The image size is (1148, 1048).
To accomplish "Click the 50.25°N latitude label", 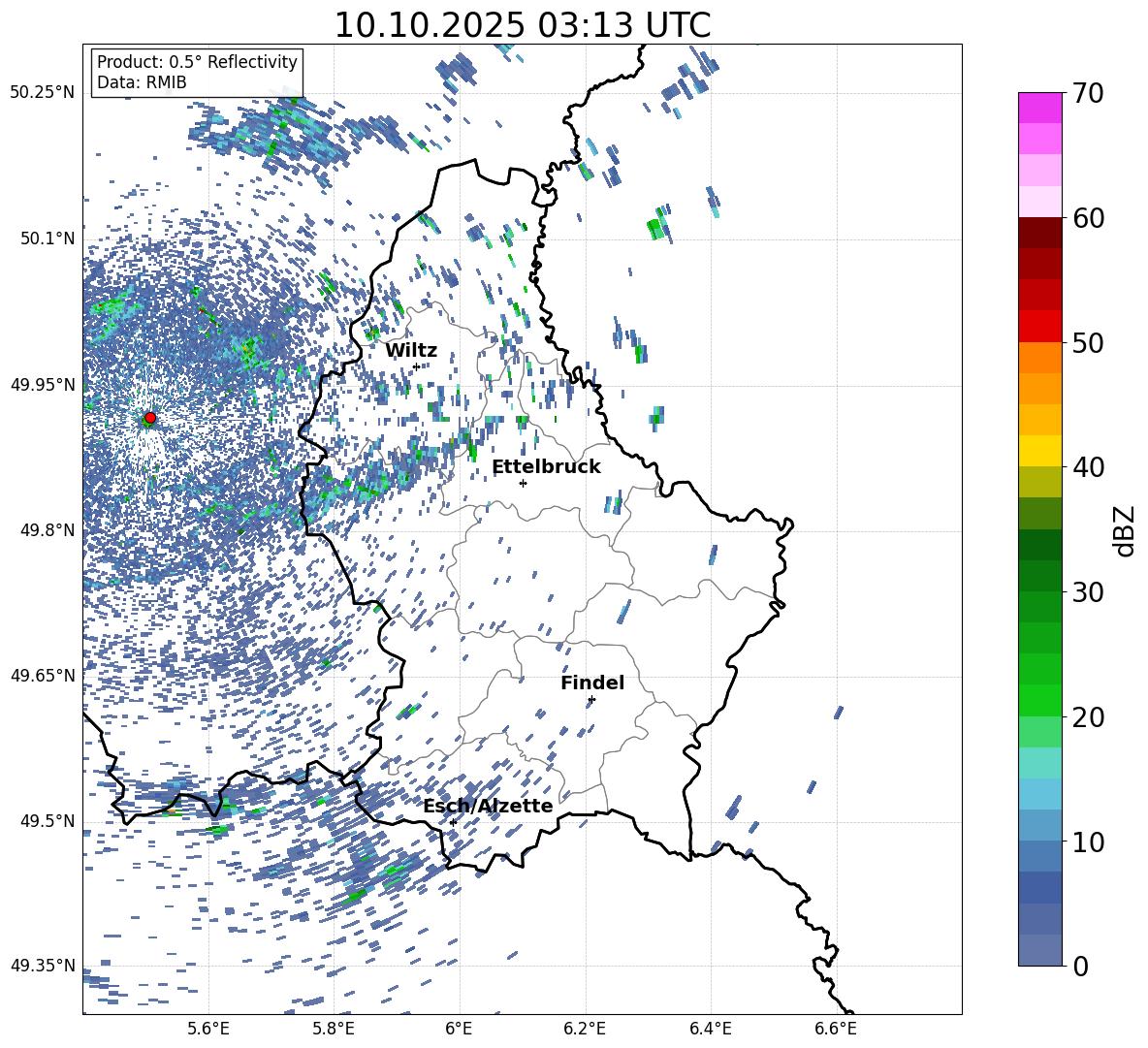I will coord(43,93).
